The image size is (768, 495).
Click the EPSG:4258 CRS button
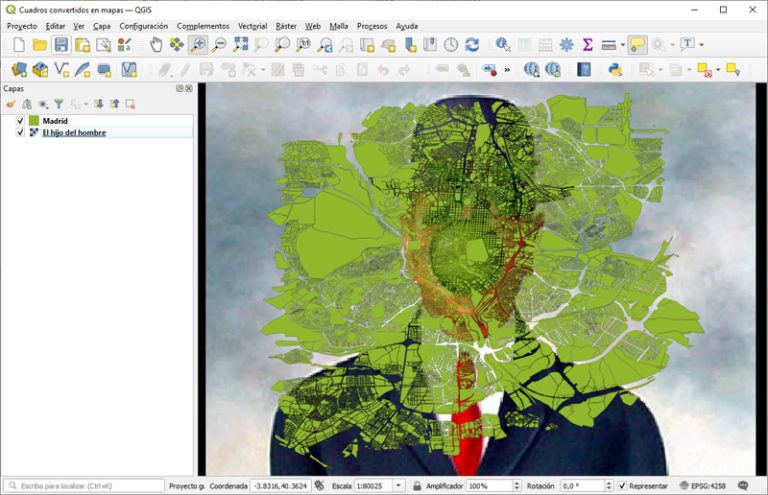pyautogui.click(x=703, y=486)
